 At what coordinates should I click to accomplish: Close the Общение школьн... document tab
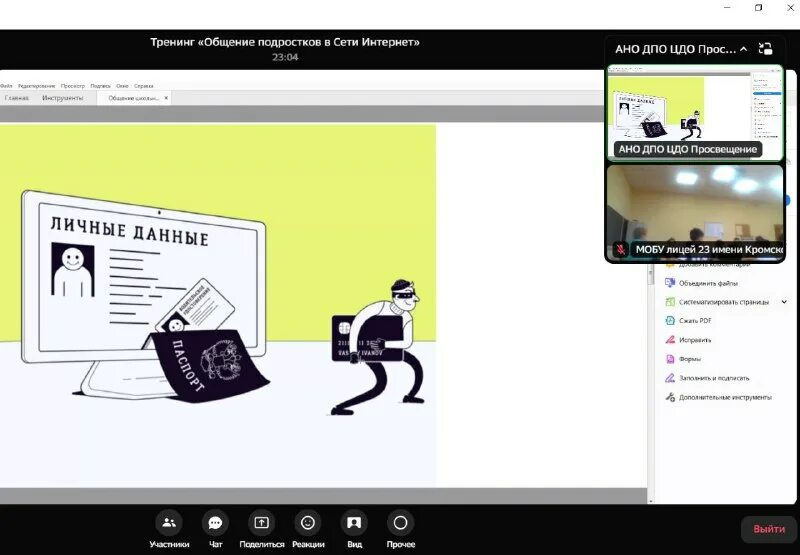pos(166,98)
